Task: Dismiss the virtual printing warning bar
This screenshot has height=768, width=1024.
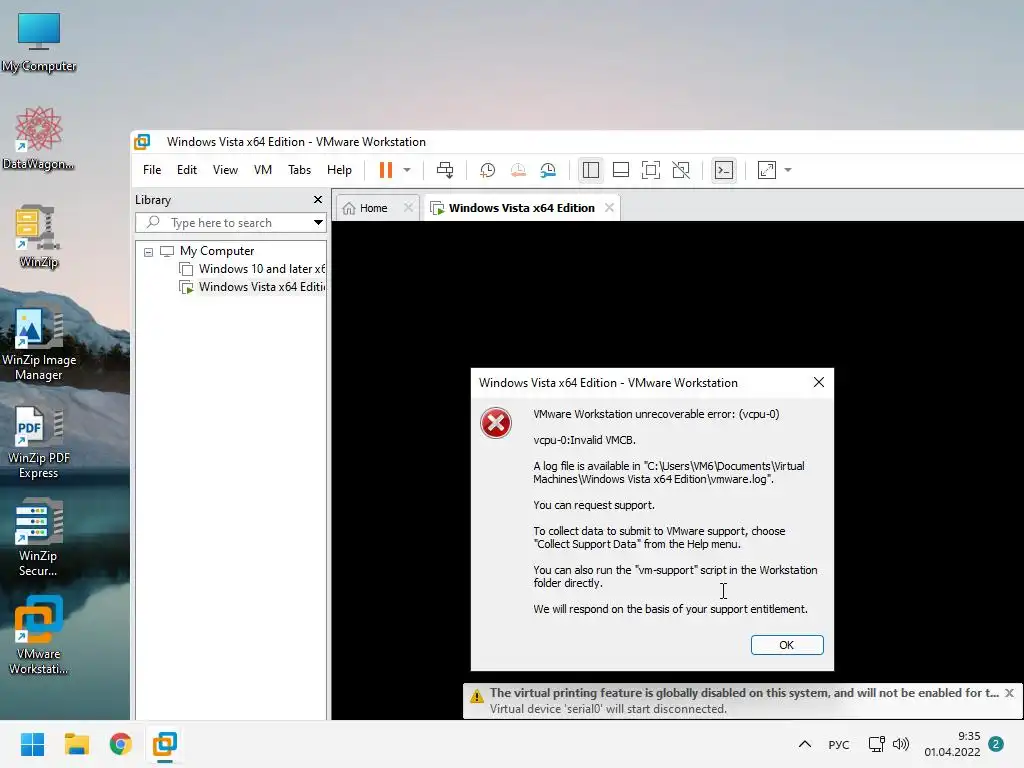Action: [x=1010, y=693]
